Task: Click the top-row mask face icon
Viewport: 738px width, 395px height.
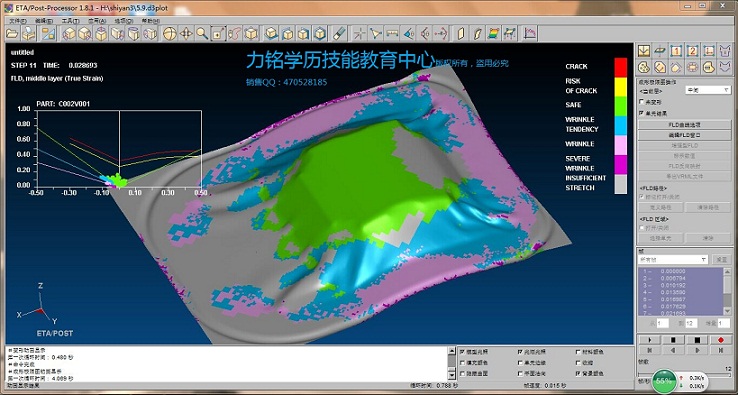Action: click(x=725, y=50)
